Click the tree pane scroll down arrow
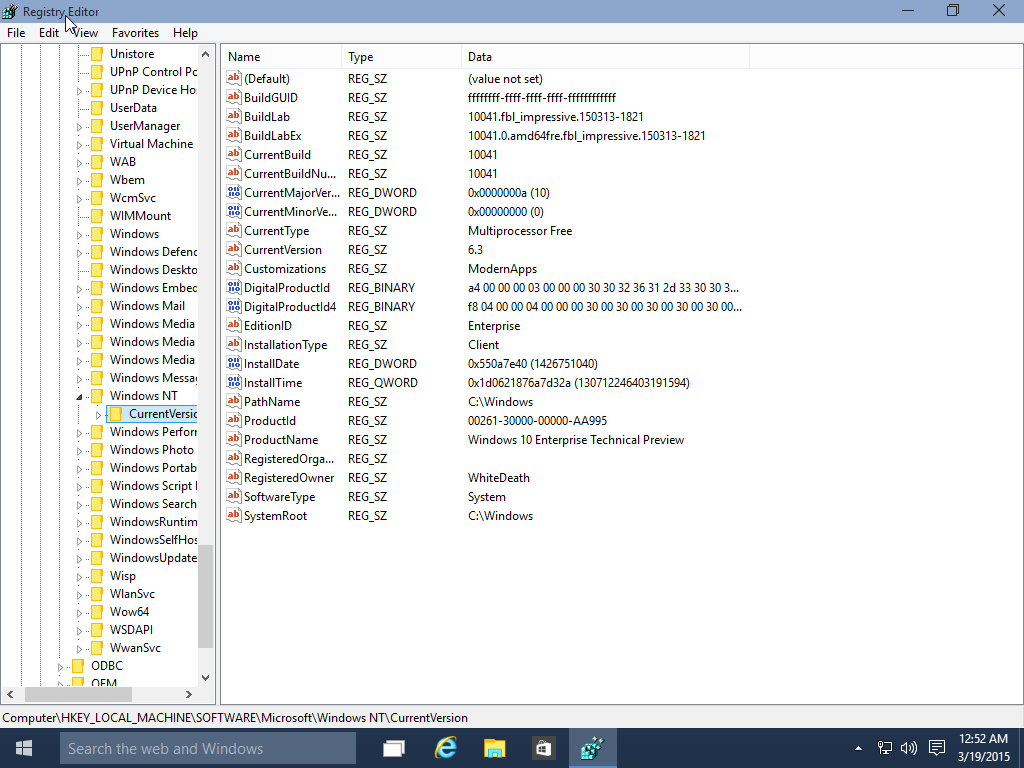 205,678
